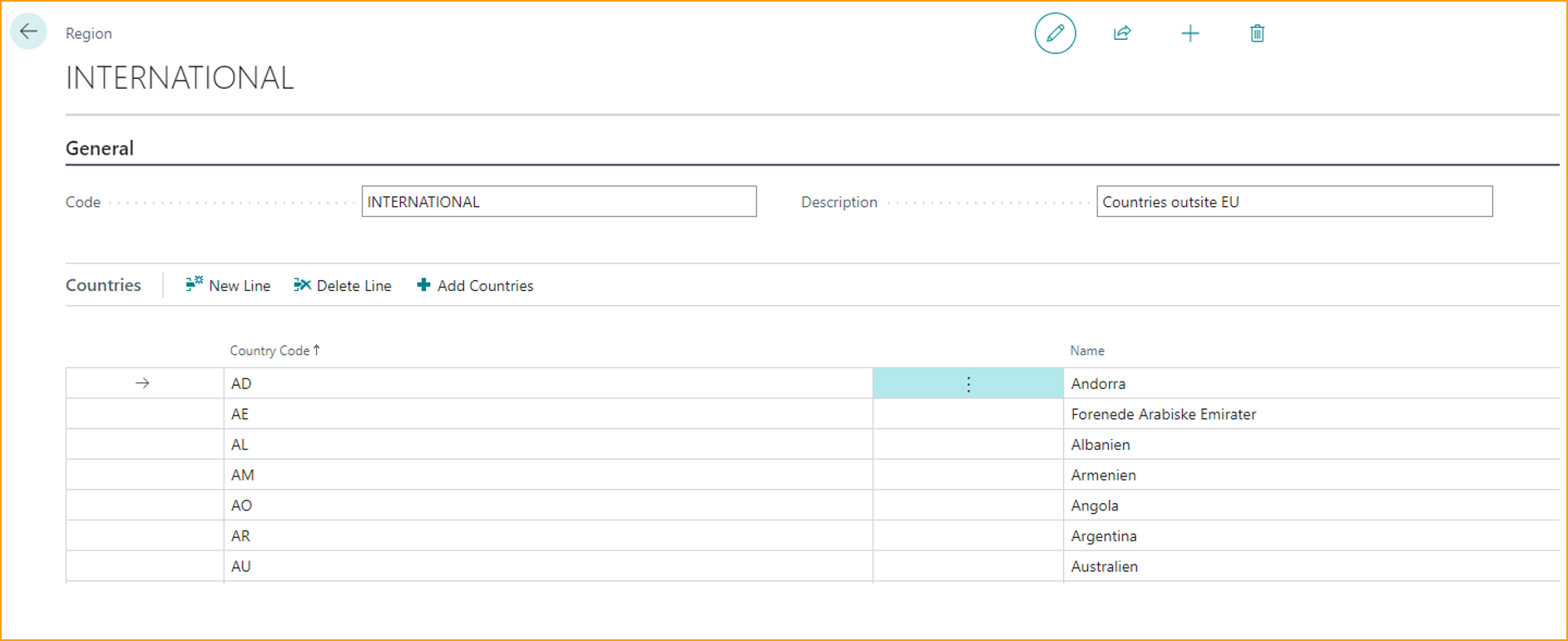Click the Argentina name cell
Viewport: 1568px width, 641px height.
(1104, 536)
